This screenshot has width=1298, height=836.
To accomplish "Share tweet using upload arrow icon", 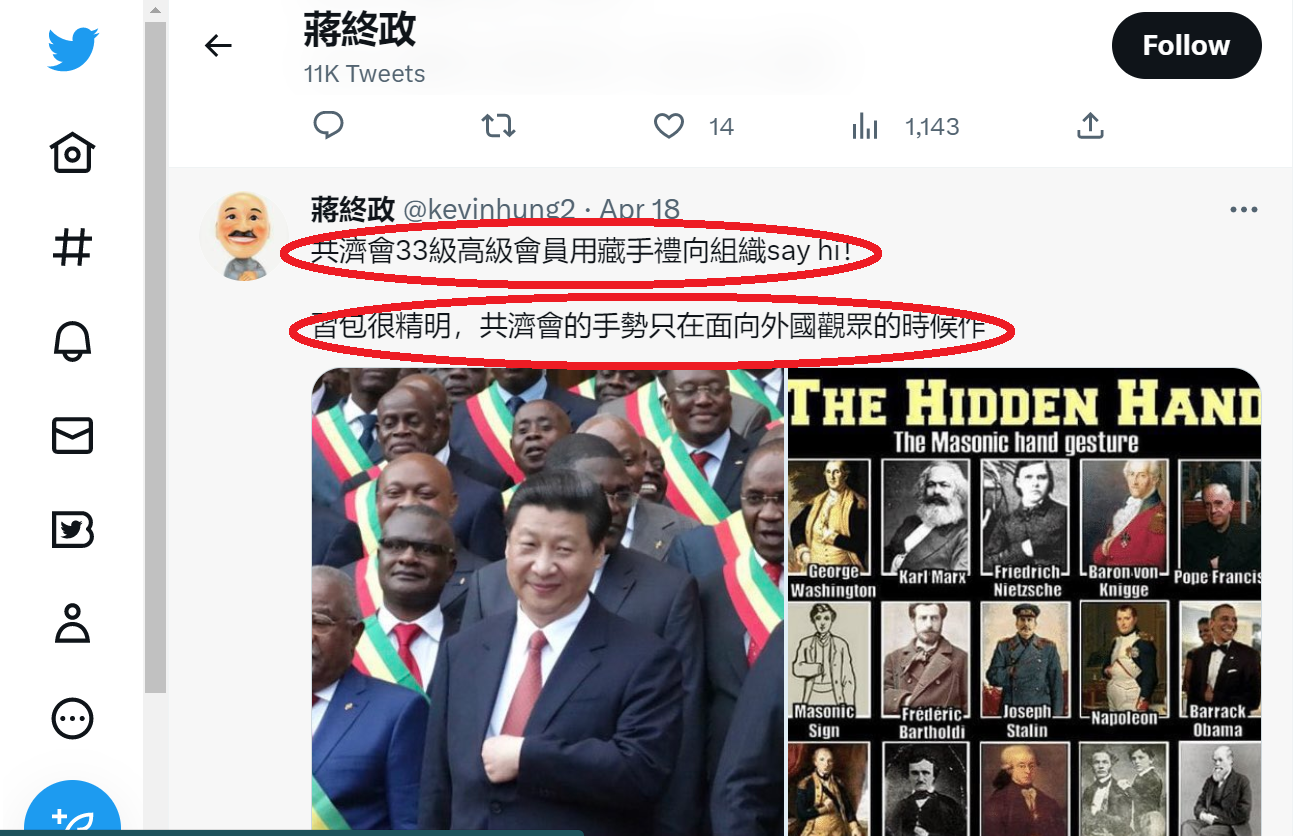I will [x=1090, y=126].
